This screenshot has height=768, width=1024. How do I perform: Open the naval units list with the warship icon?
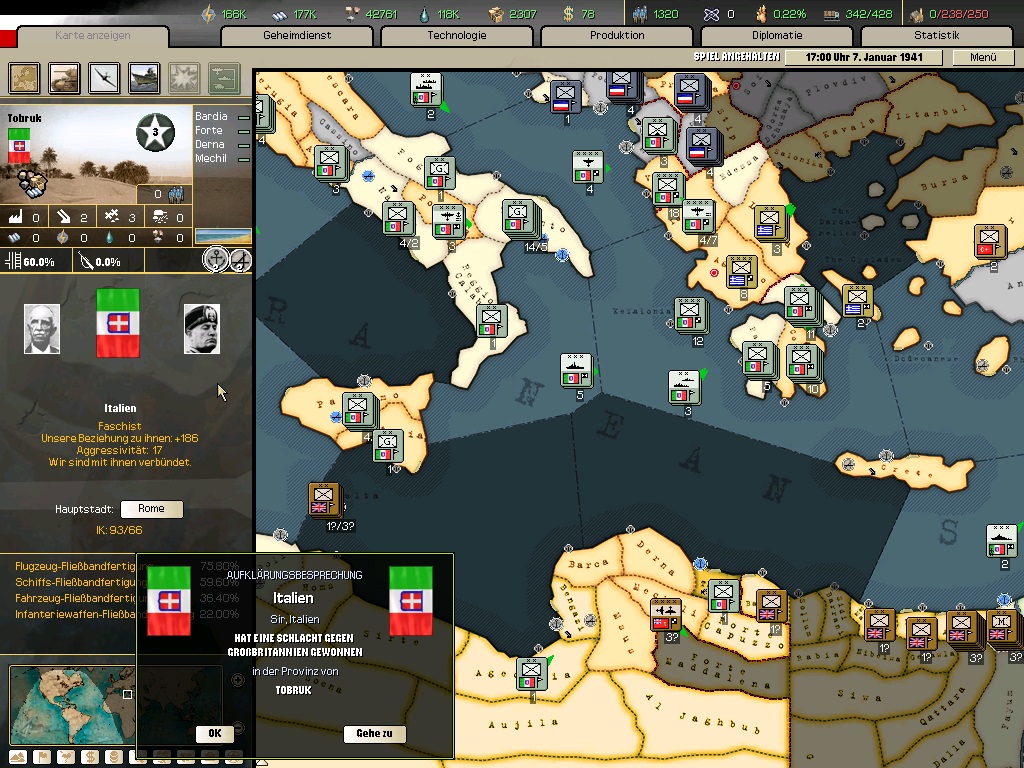[x=145, y=77]
